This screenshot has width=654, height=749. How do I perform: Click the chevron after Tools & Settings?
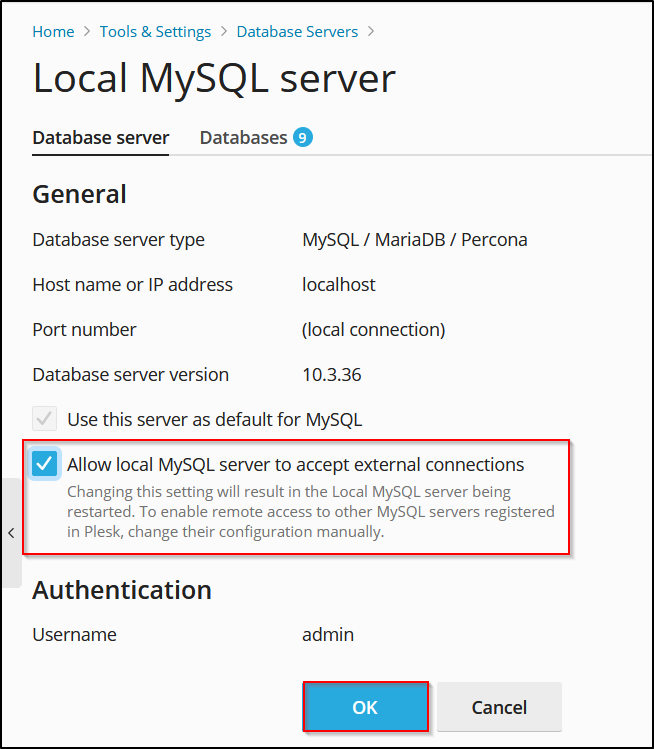tap(224, 32)
